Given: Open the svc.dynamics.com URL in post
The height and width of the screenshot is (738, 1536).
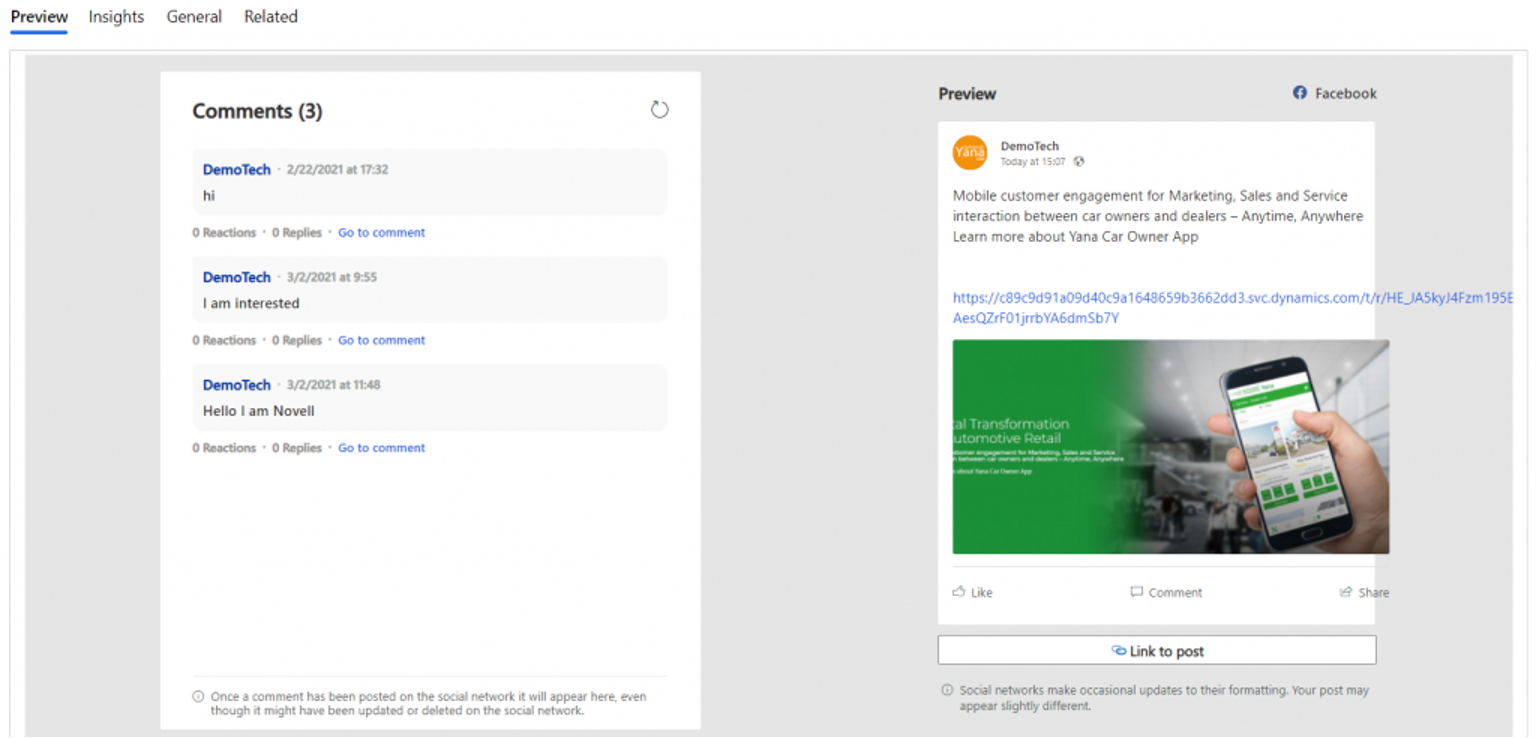Looking at the screenshot, I should point(1160,298).
